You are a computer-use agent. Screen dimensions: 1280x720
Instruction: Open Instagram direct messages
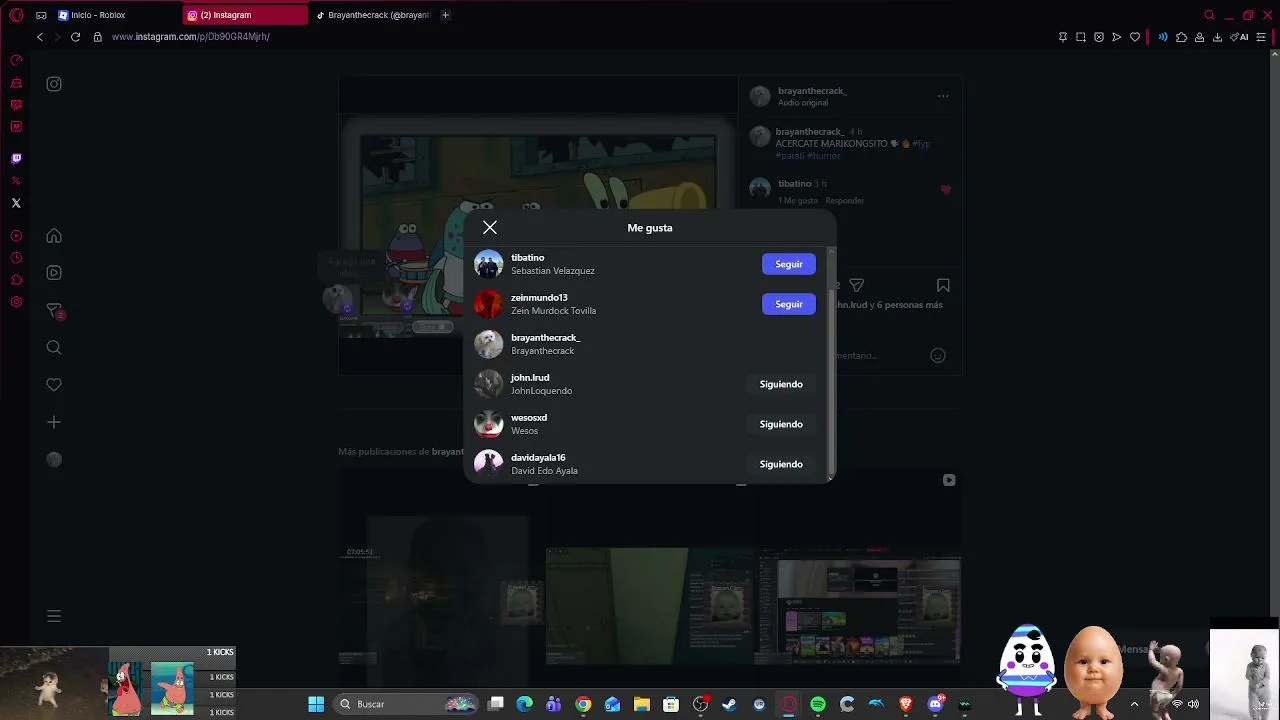coord(55,311)
